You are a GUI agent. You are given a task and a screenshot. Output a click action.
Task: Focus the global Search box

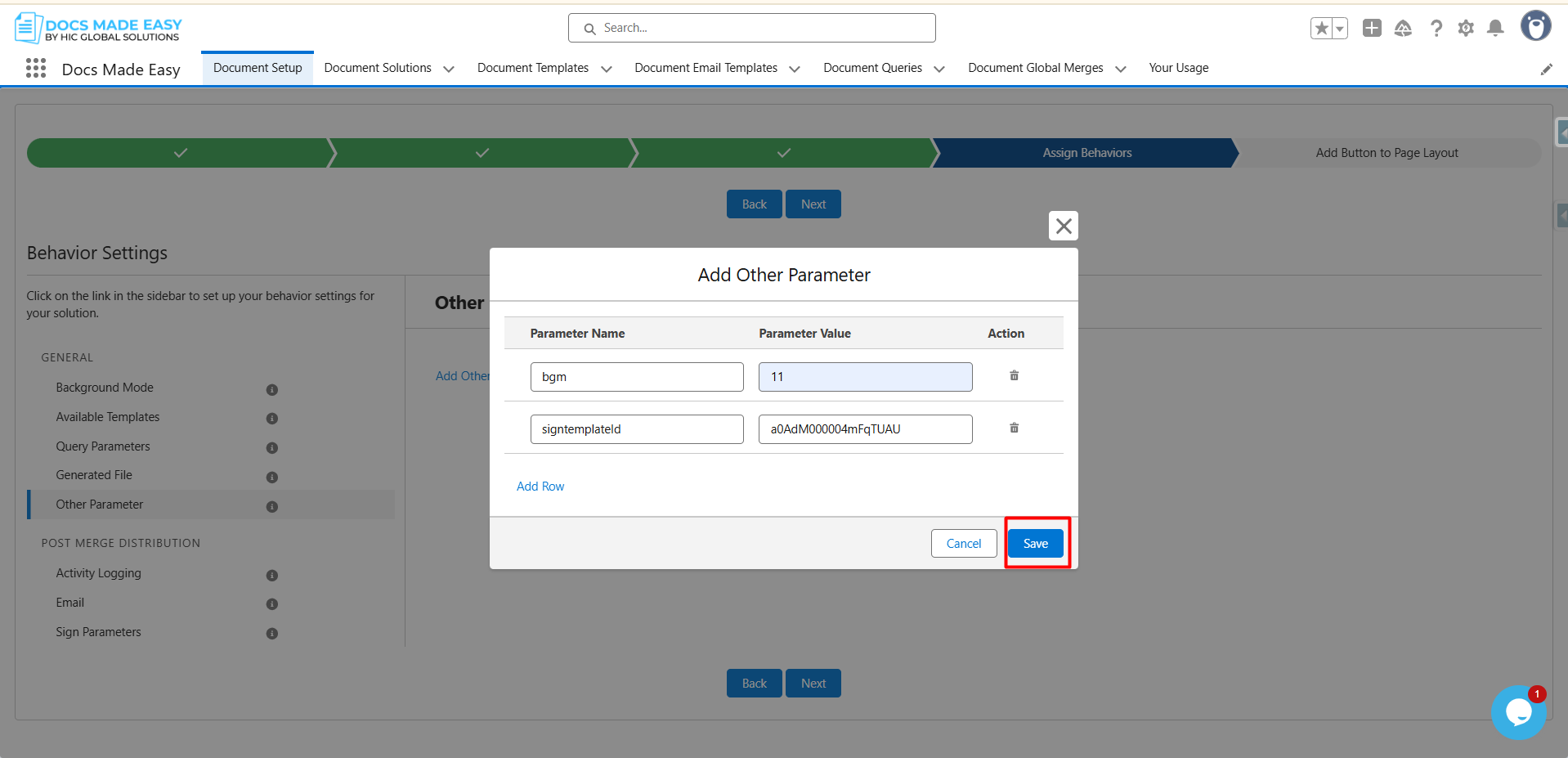coord(752,28)
